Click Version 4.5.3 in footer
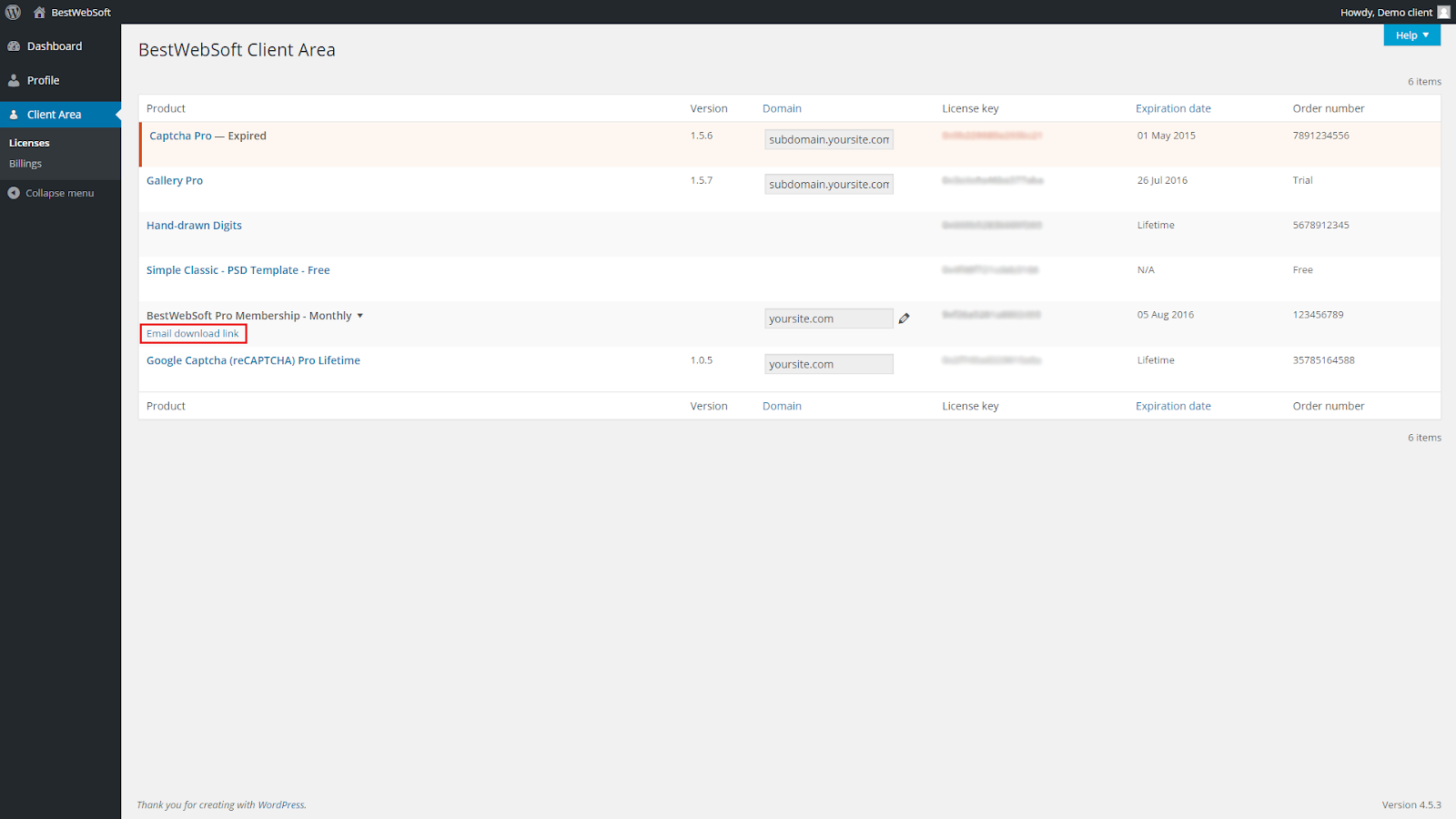Screen dimensions: 1456x819 pos(1411,804)
